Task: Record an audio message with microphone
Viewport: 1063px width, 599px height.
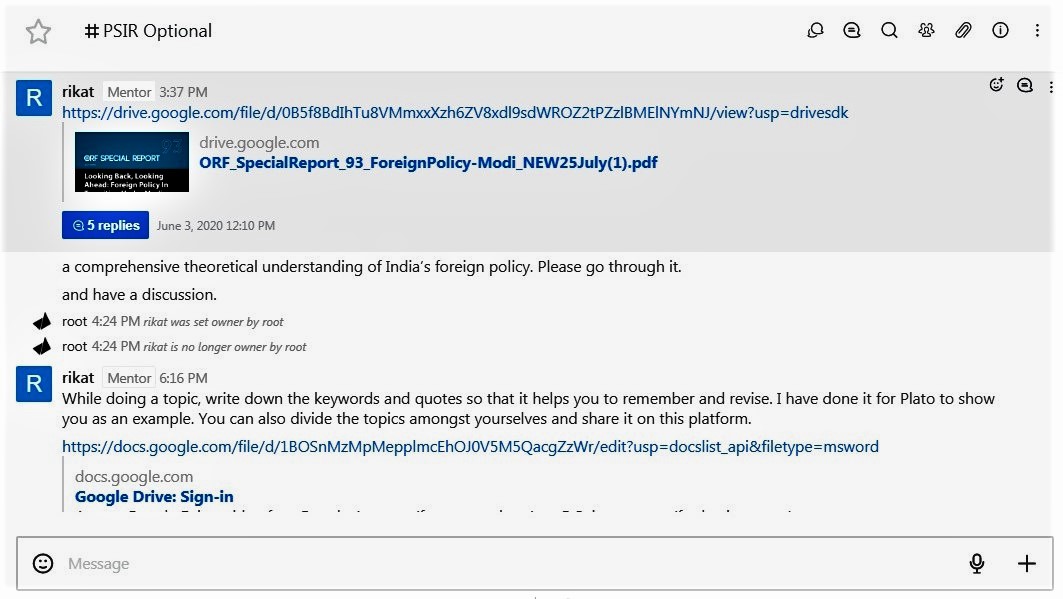Action: (977, 564)
